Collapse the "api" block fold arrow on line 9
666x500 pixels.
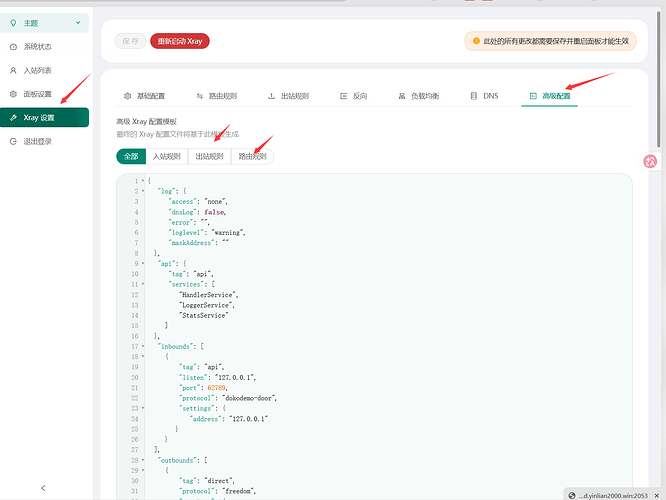pyautogui.click(x=143, y=263)
